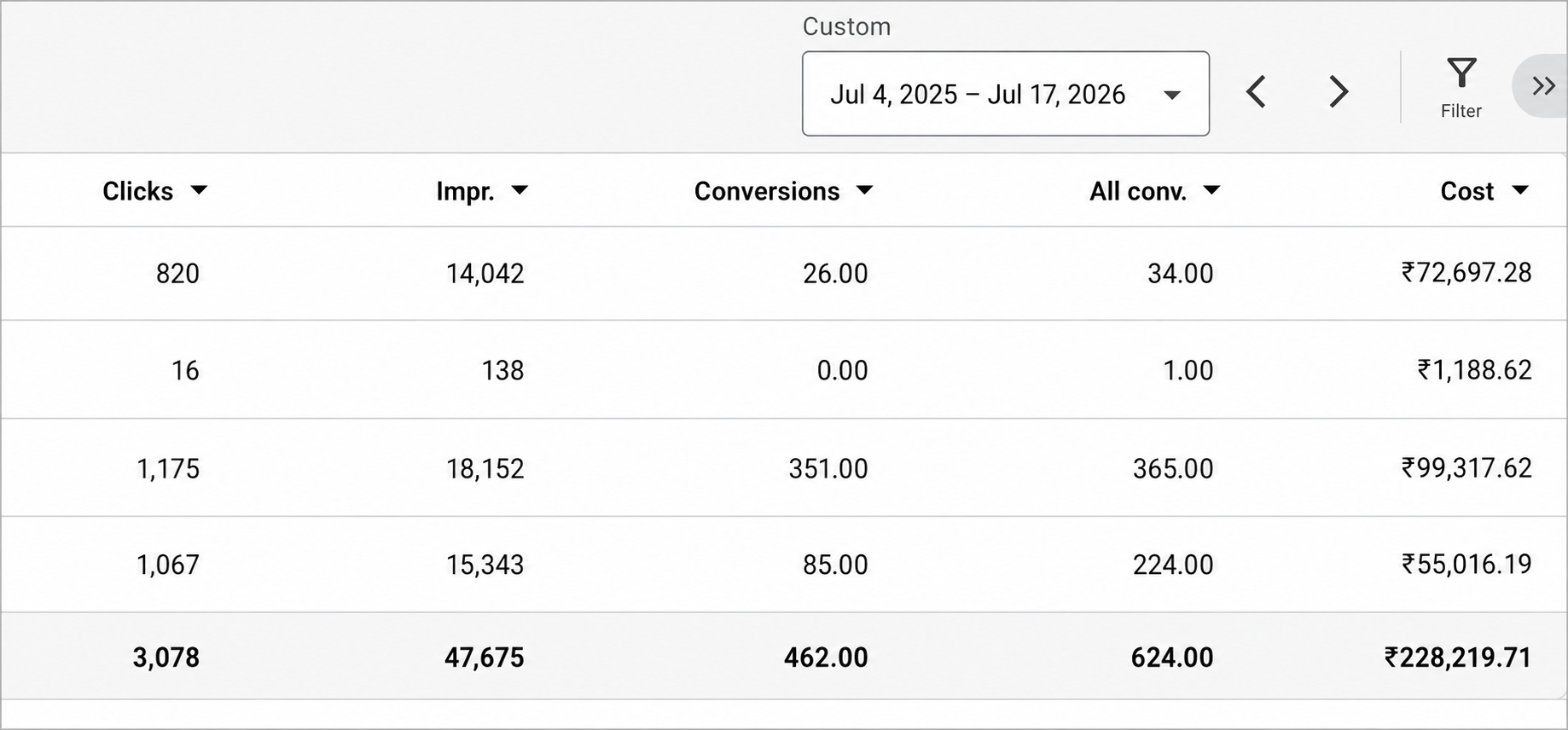The height and width of the screenshot is (730, 1568).
Task: Open All conv. column dropdown arrow
Action: (1211, 190)
